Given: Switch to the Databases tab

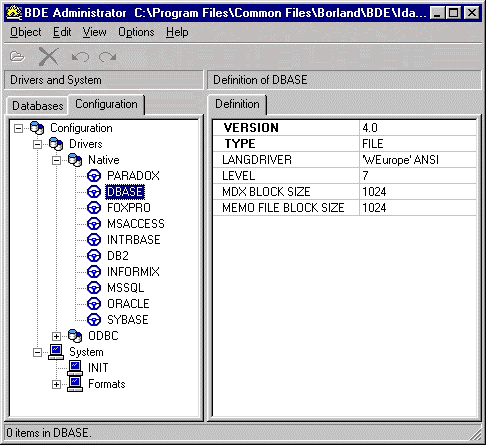Looking at the screenshot, I should coord(37,106).
